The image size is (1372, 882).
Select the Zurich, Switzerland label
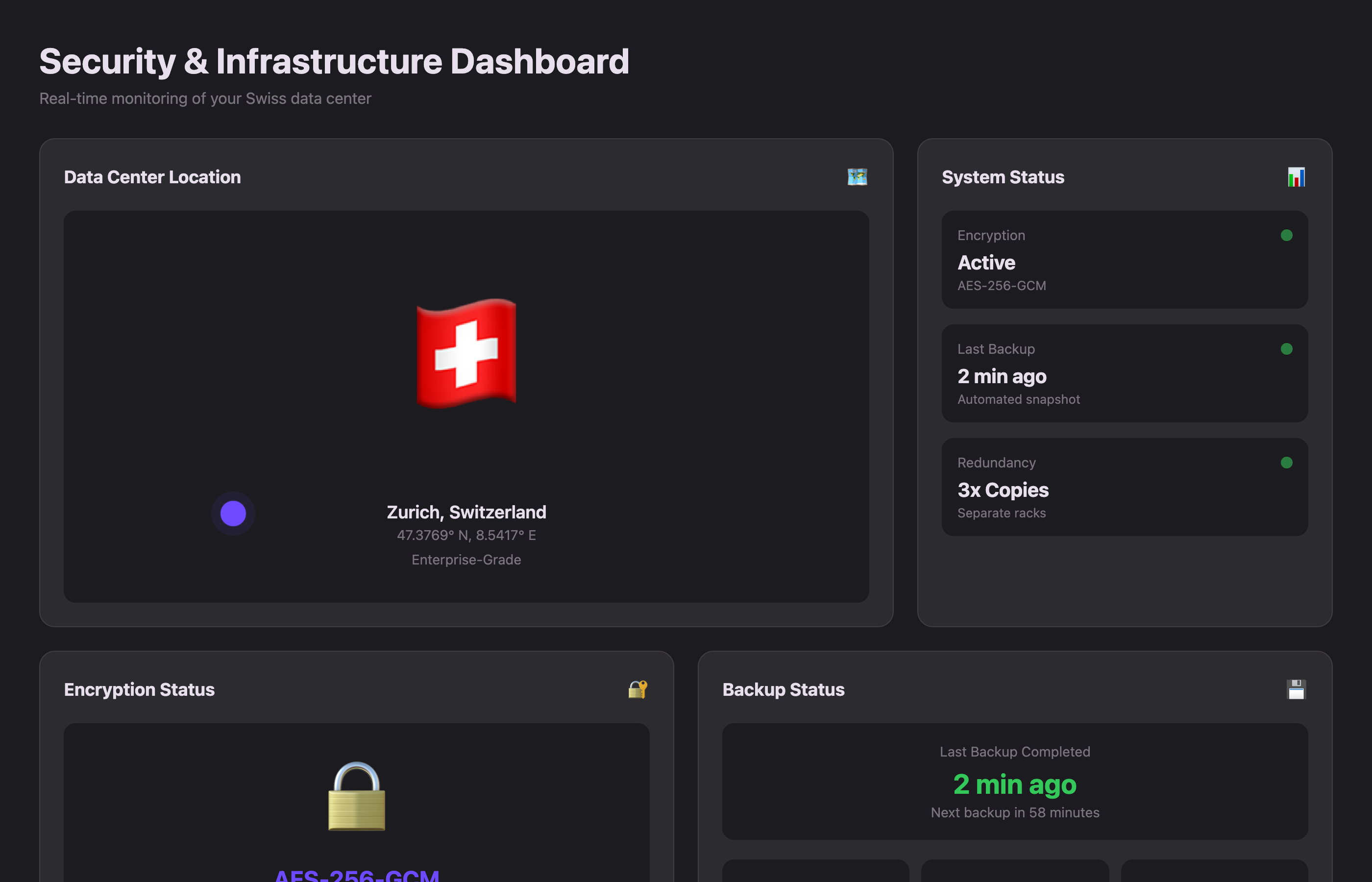coord(466,512)
